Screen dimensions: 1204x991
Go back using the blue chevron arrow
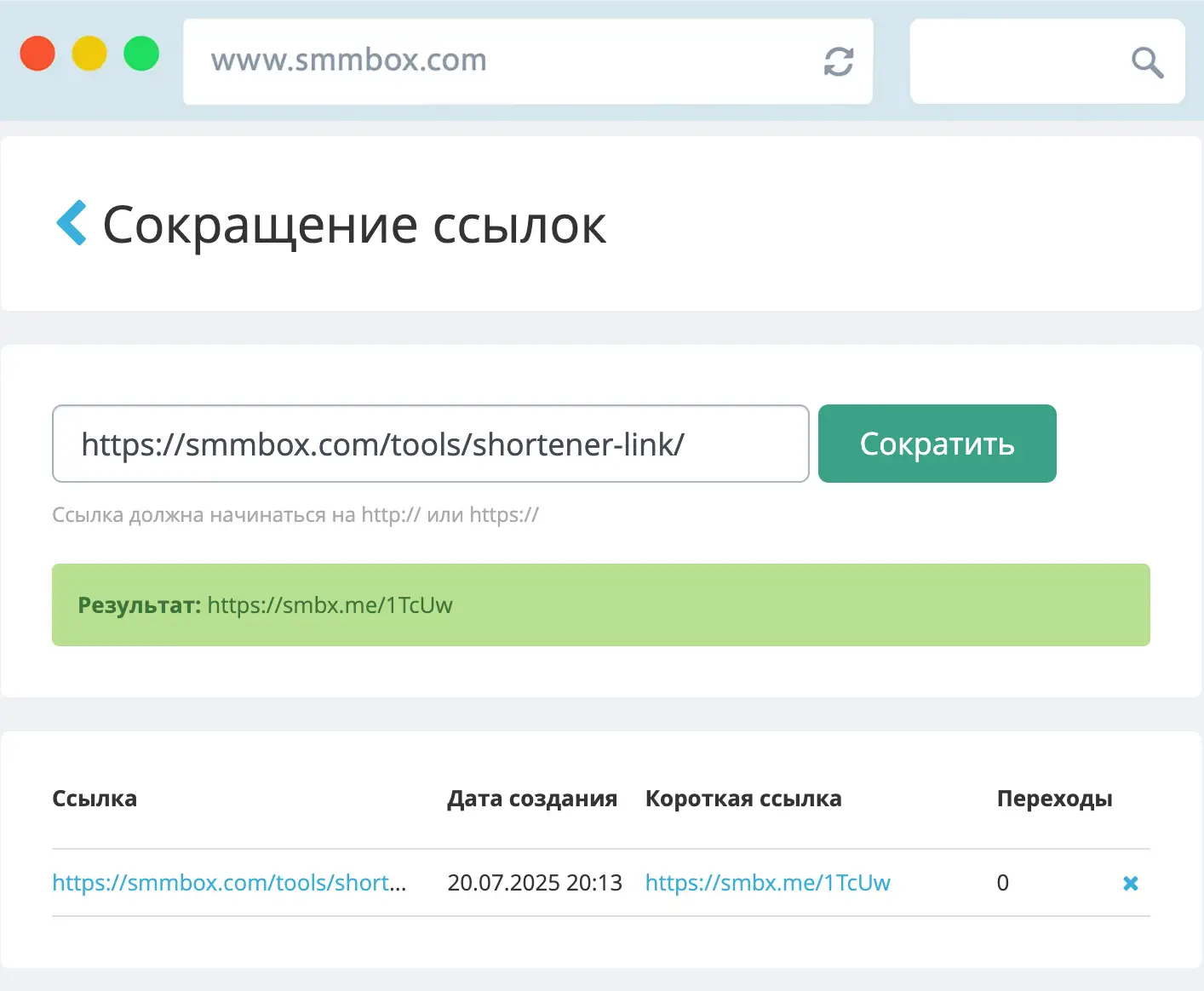pyautogui.click(x=72, y=223)
